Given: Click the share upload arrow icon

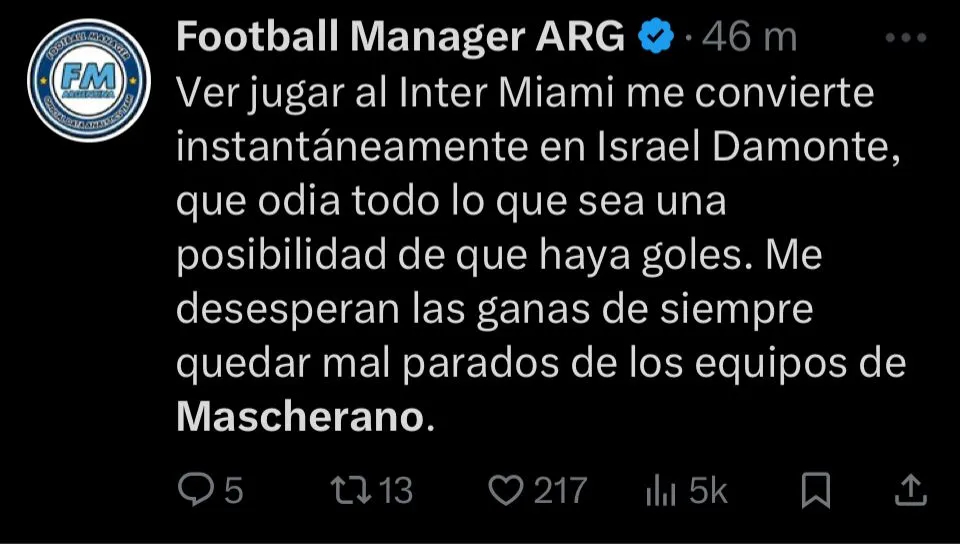Looking at the screenshot, I should tap(909, 490).
